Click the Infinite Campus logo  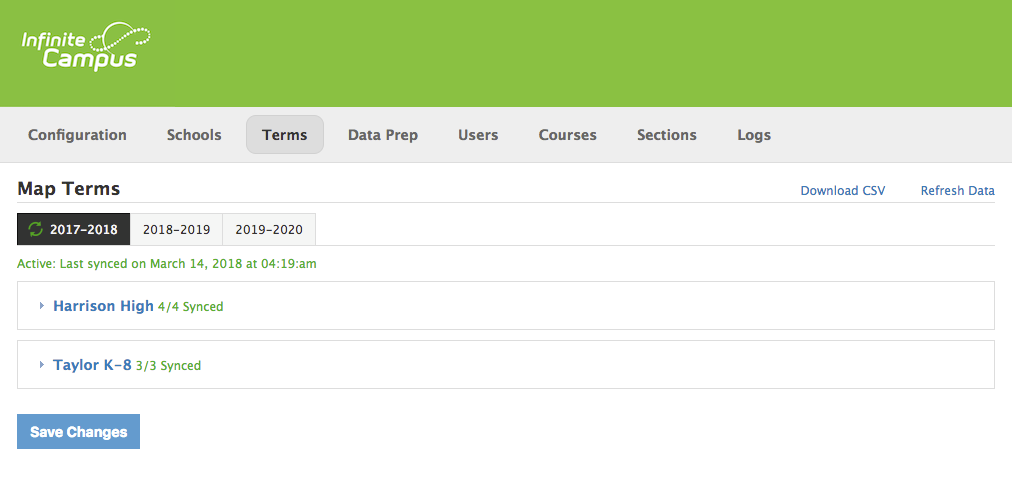pyautogui.click(x=86, y=48)
